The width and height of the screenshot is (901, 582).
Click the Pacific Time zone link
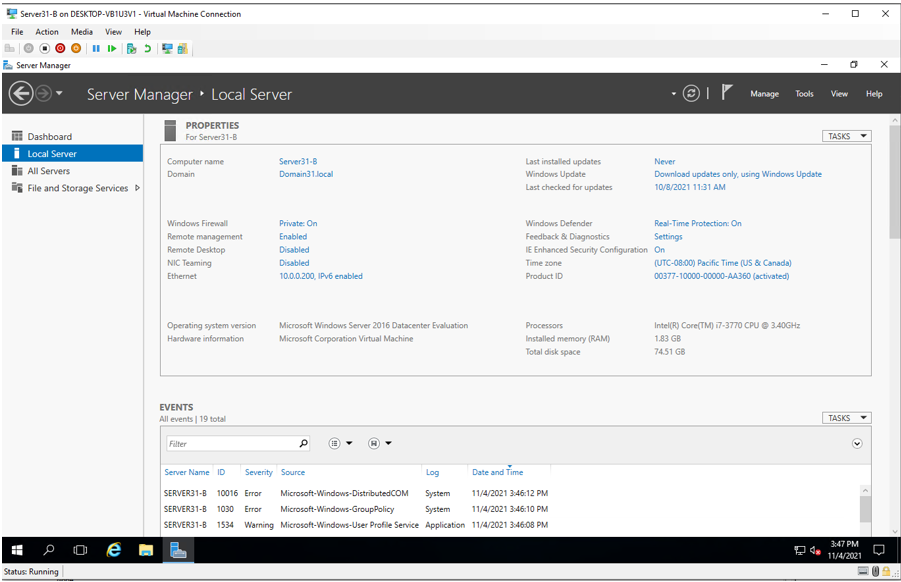click(723, 263)
